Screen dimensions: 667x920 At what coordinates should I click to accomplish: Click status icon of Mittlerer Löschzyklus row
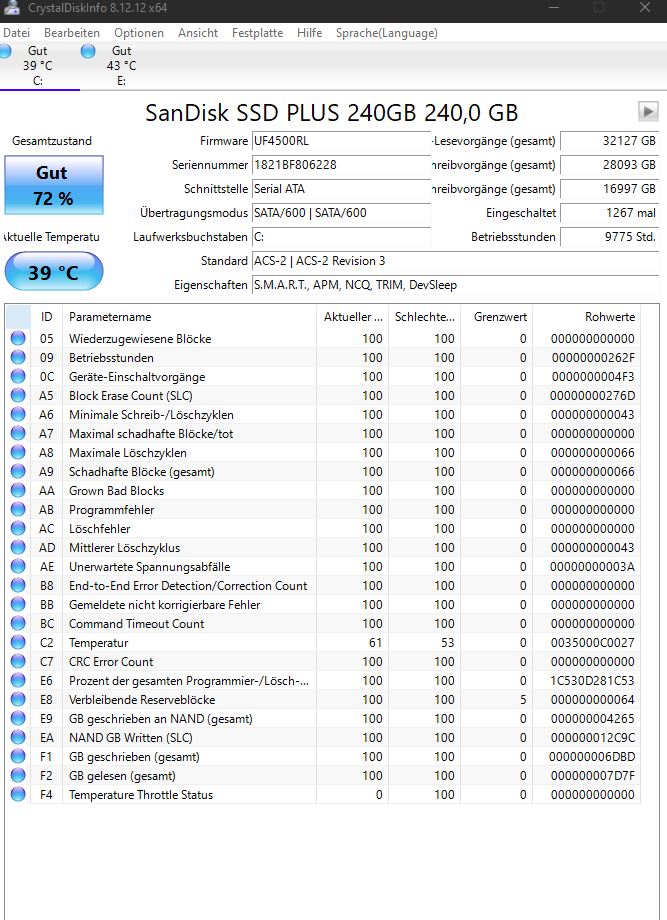[18, 547]
